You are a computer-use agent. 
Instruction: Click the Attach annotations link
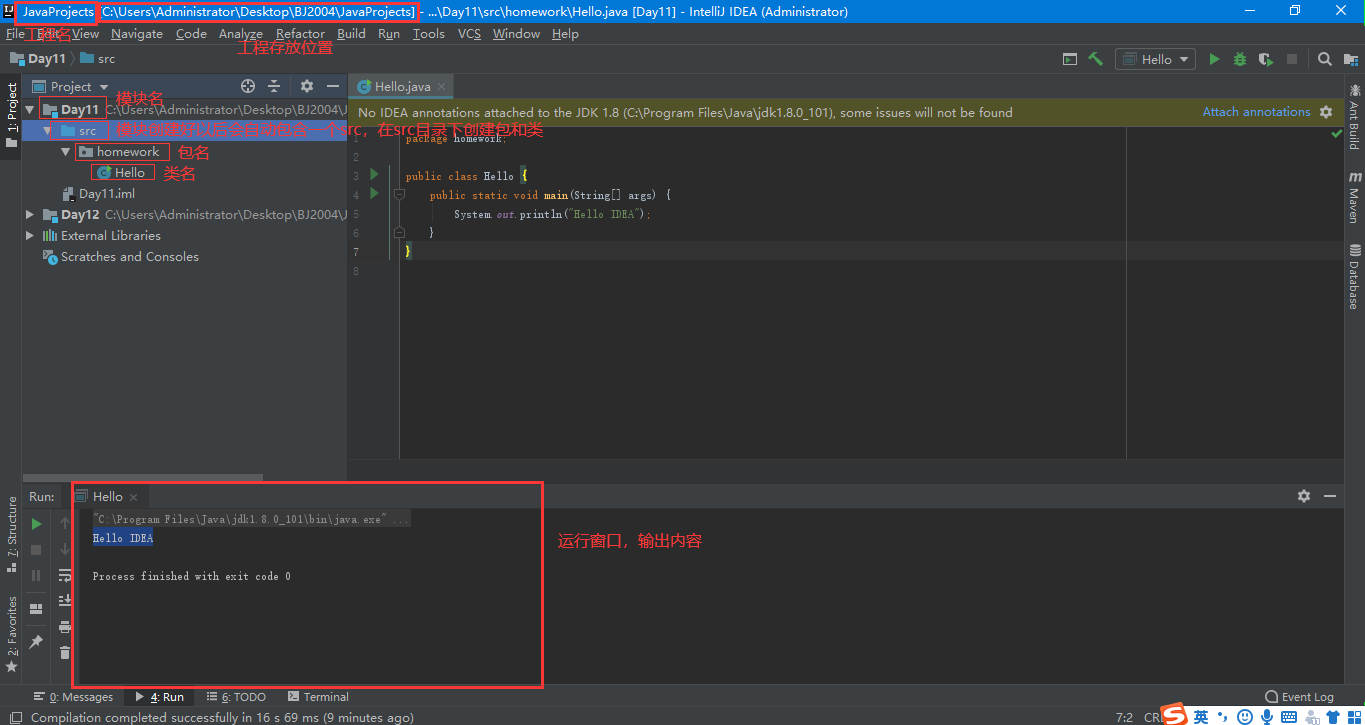point(1256,112)
